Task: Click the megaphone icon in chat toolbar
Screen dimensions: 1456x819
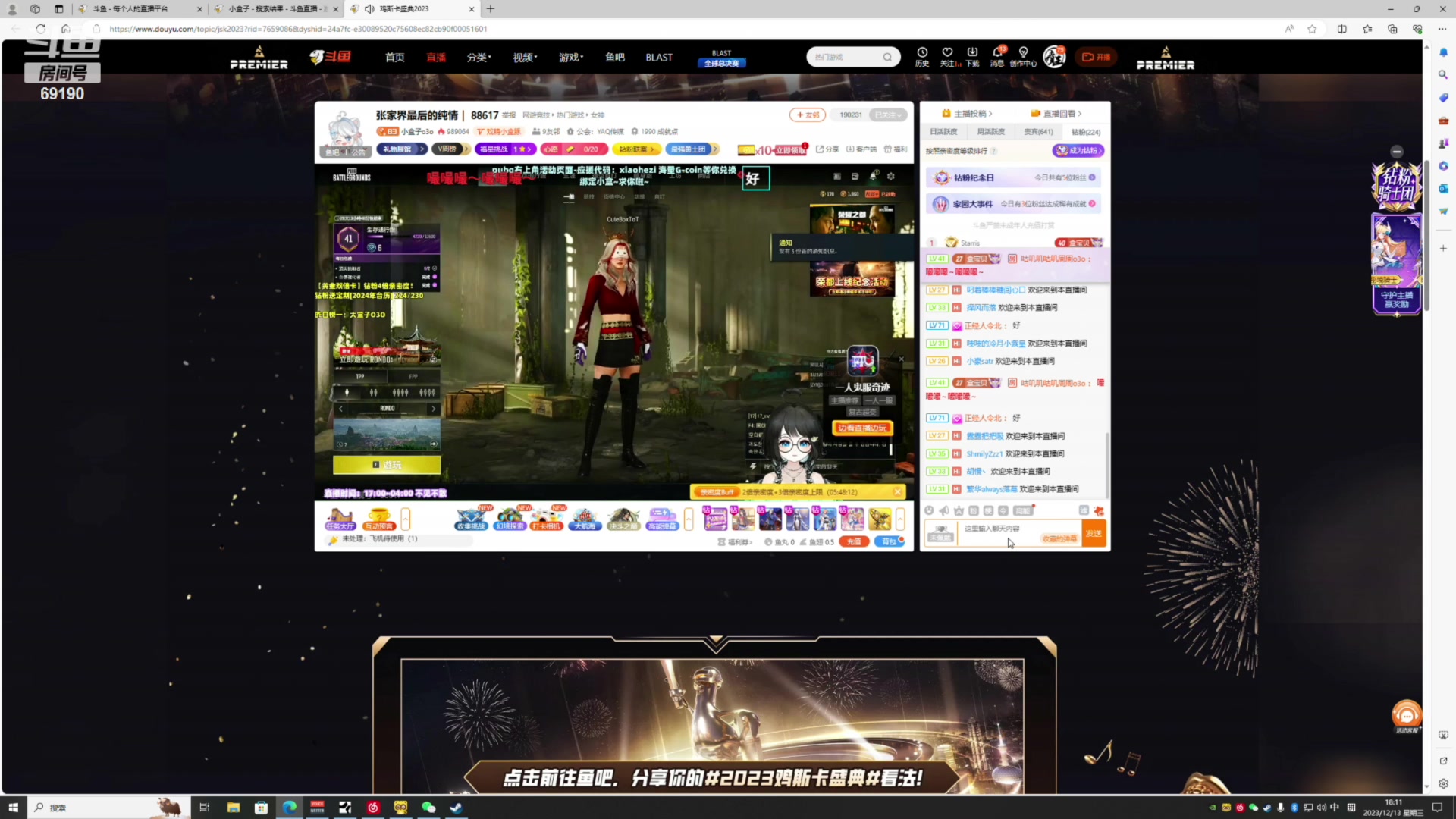Action: tap(944, 510)
